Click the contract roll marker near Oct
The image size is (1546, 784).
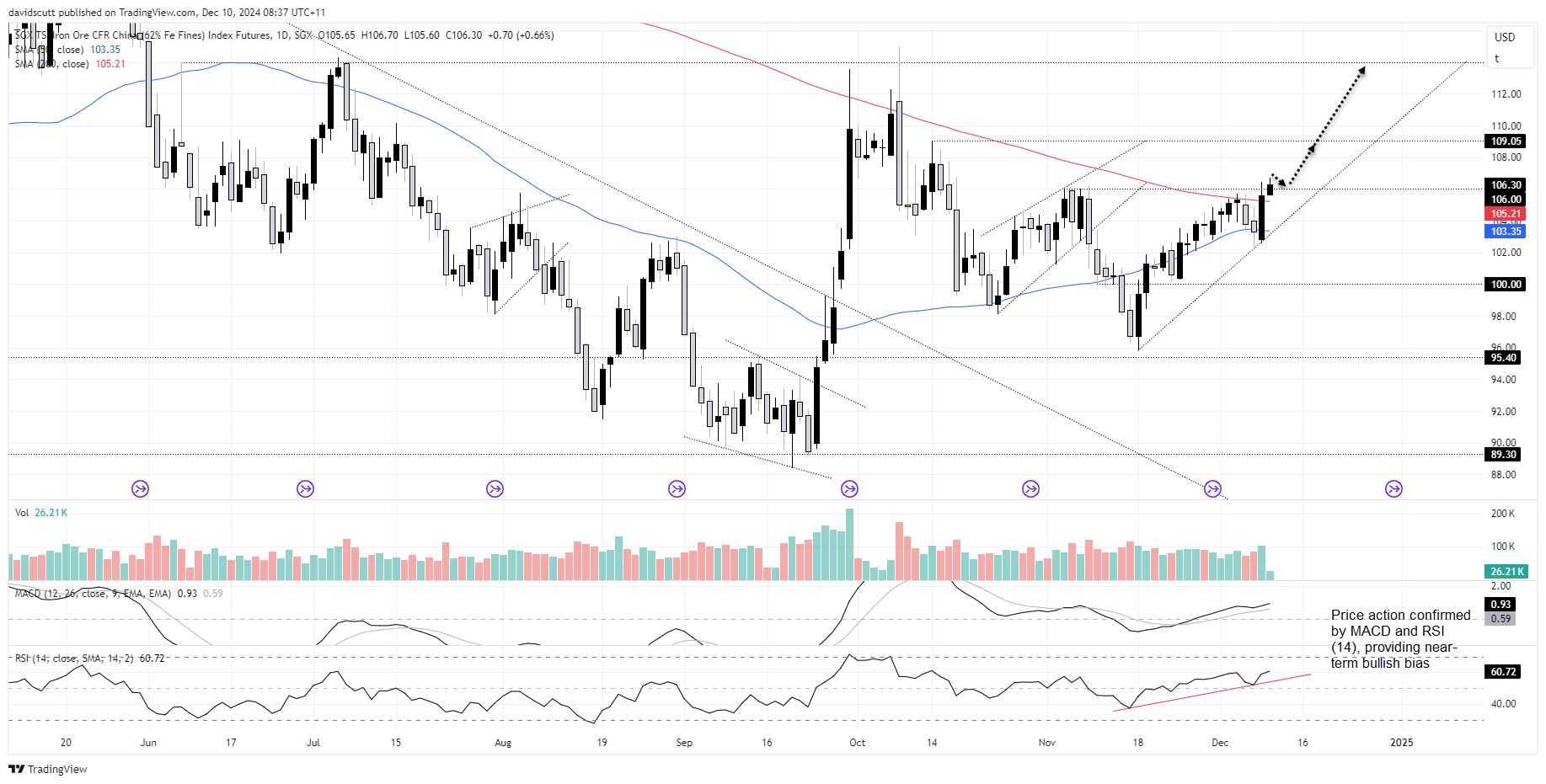click(x=849, y=488)
